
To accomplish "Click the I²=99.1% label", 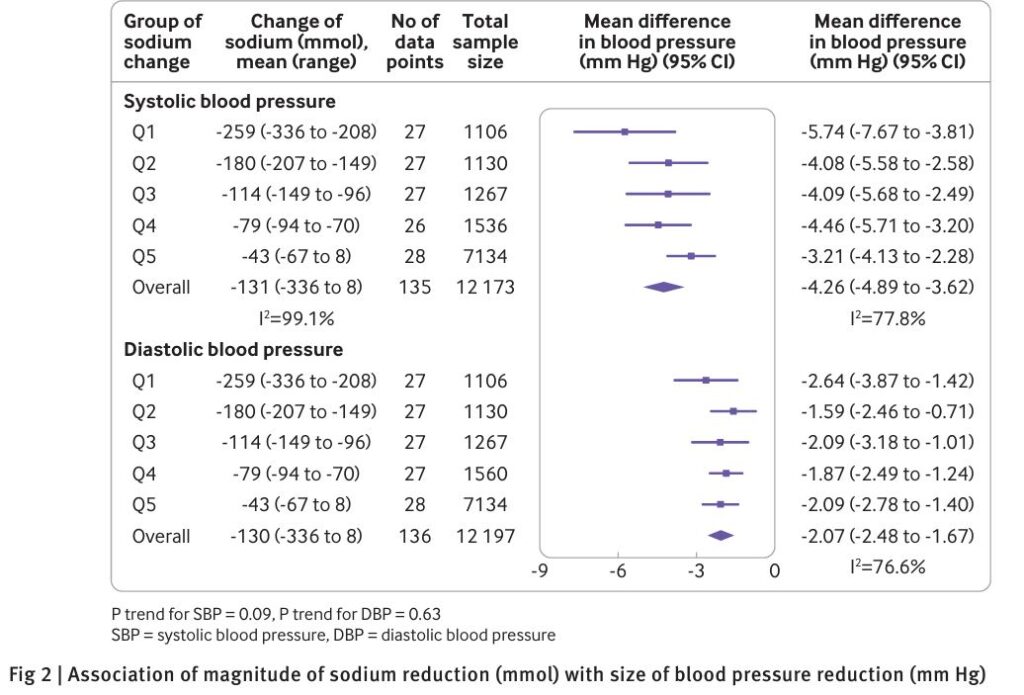I will (x=296, y=318).
